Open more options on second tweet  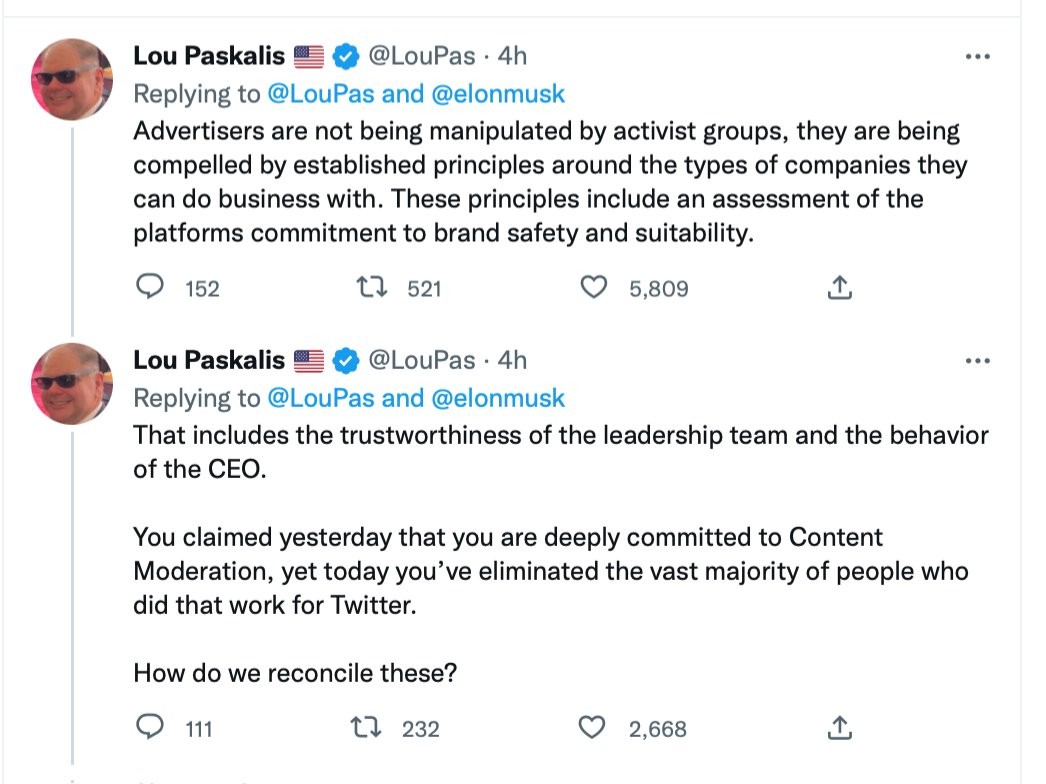[x=976, y=361]
